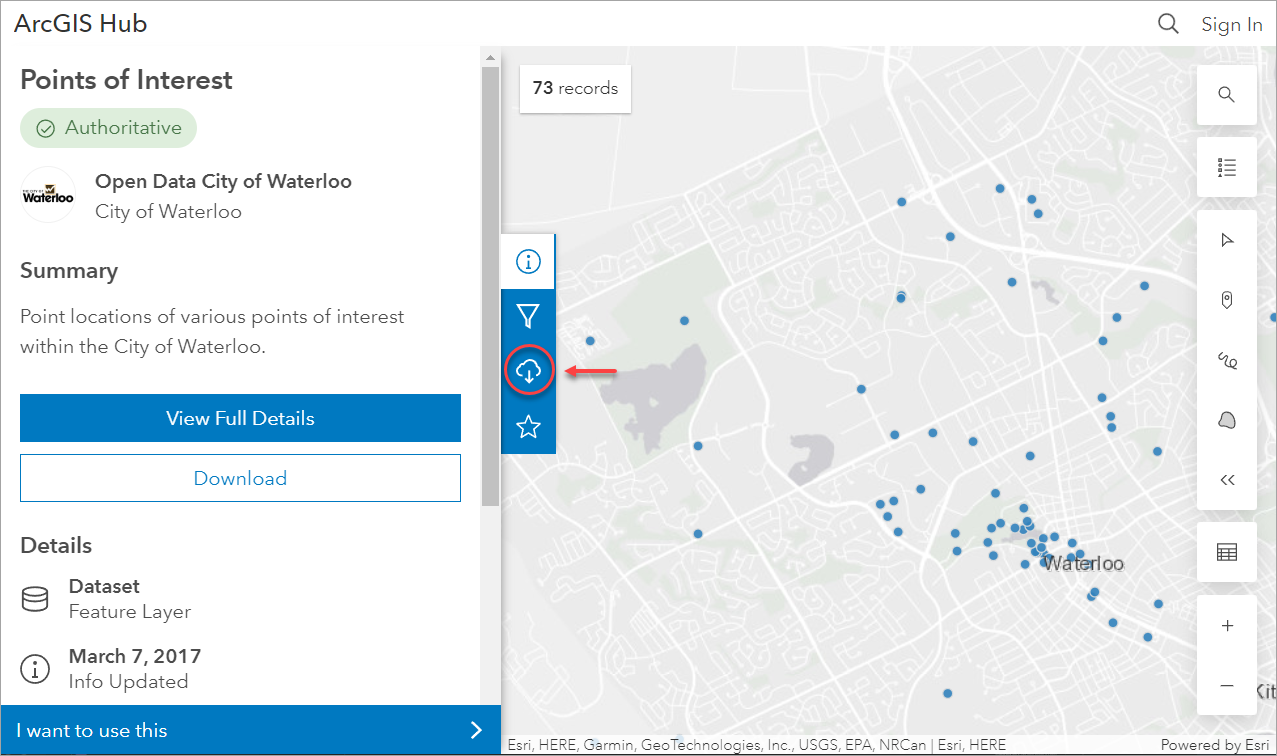Screen dimensions: 1277x756
Task: Zoom in with the map plus button
Action: (x=1227, y=626)
